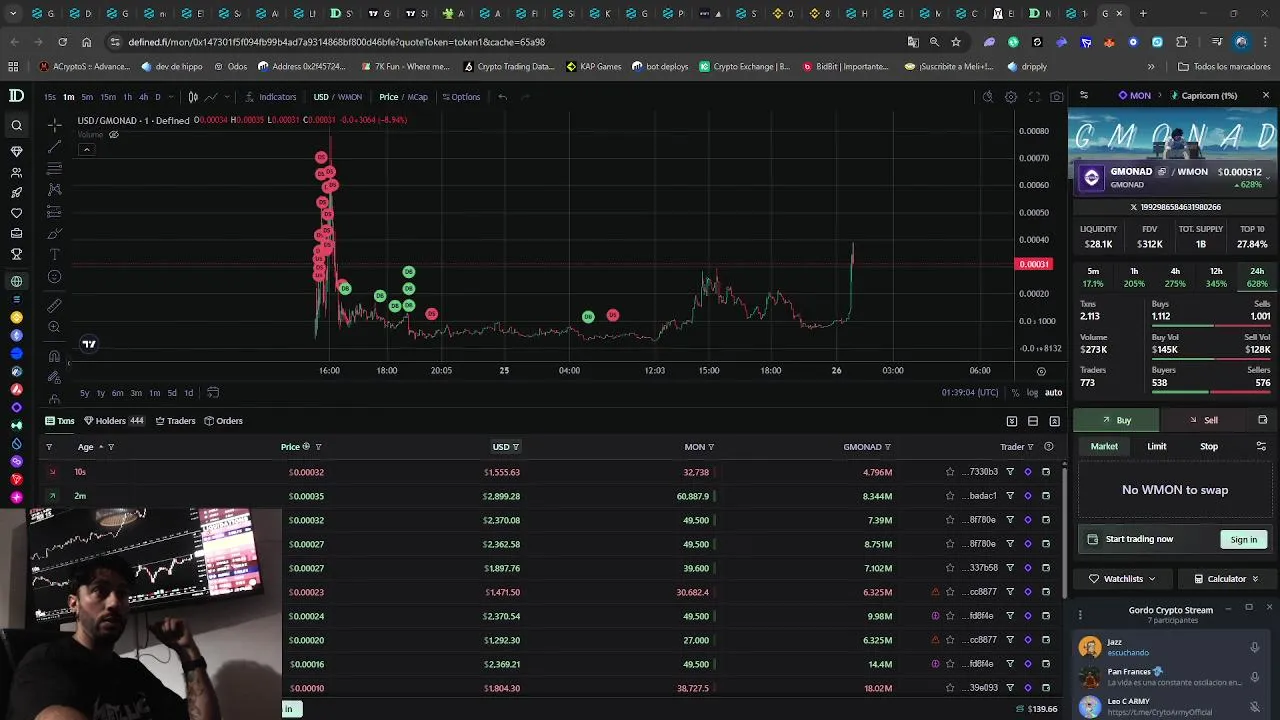1280x720 pixels.
Task: Open the Calculator dropdown
Action: click(1226, 578)
